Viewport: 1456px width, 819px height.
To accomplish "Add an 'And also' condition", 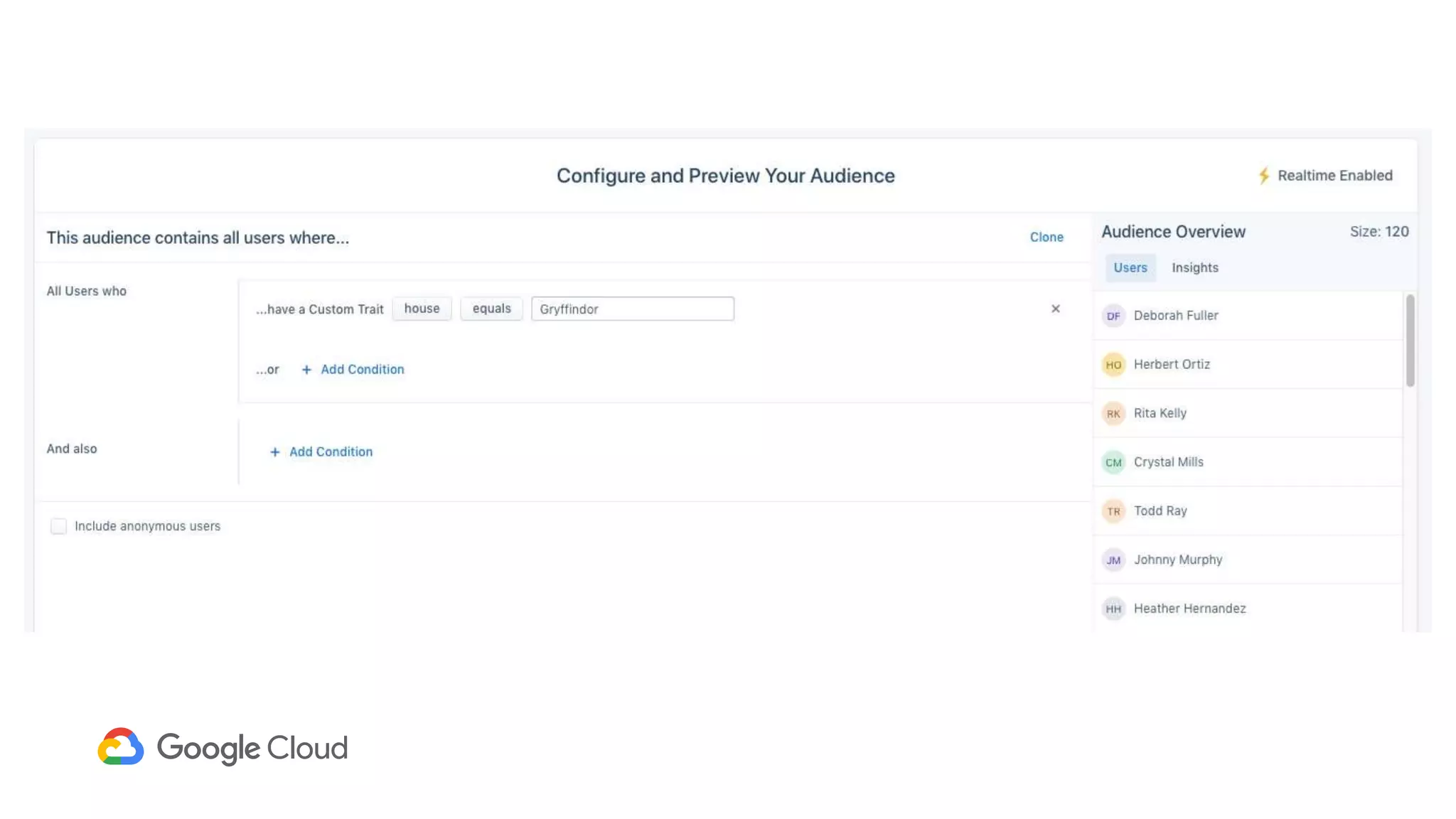I will pos(321,452).
